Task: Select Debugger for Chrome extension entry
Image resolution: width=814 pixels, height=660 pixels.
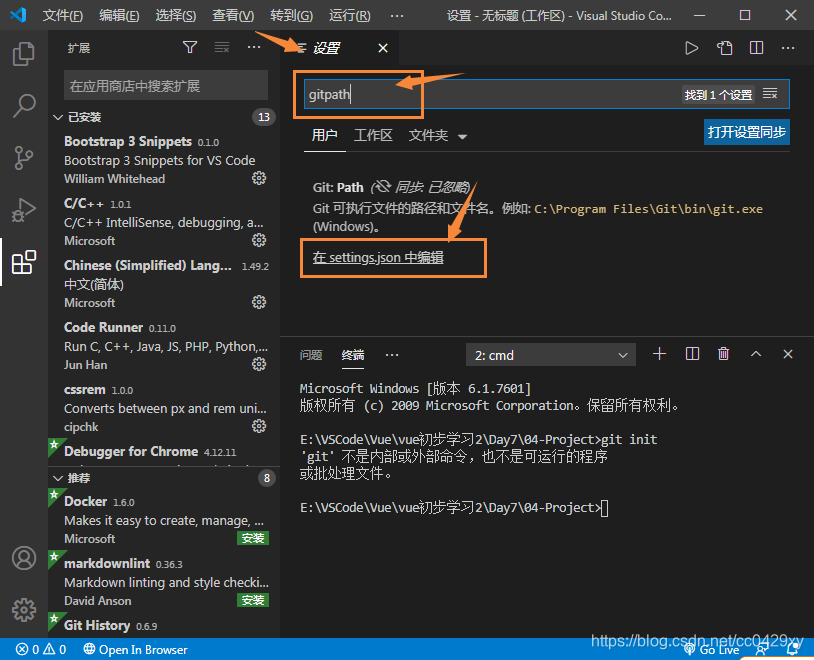Action: [164, 453]
